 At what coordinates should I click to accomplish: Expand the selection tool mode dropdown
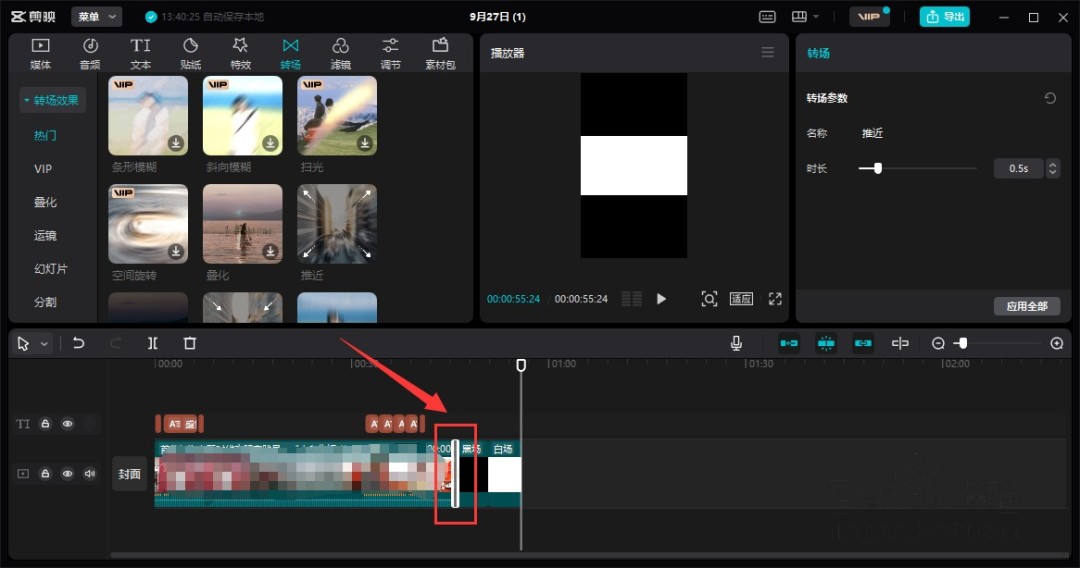(44, 344)
